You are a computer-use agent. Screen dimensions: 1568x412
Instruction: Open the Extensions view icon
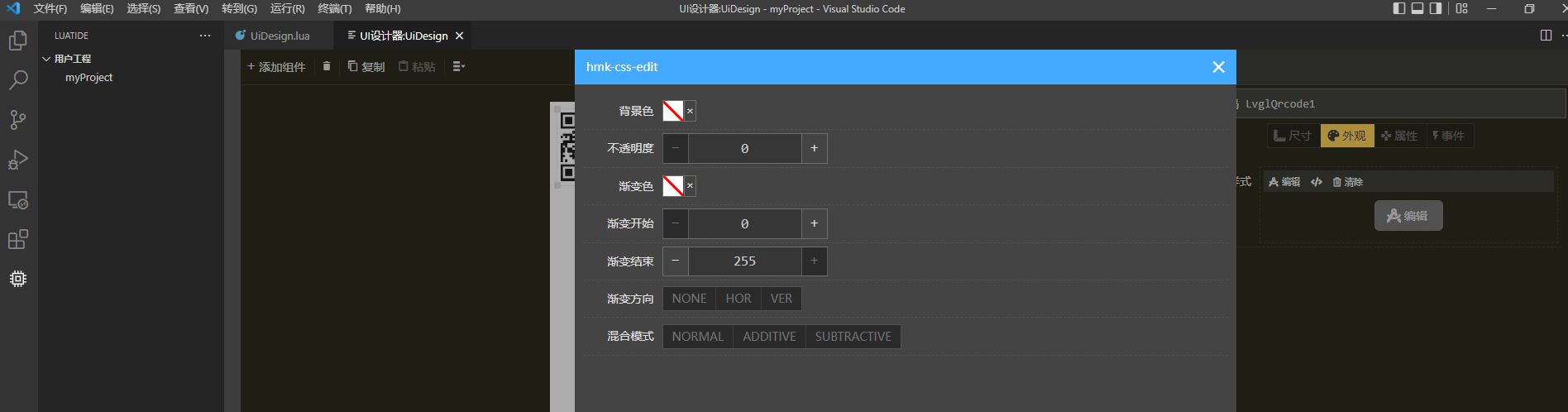(x=18, y=239)
